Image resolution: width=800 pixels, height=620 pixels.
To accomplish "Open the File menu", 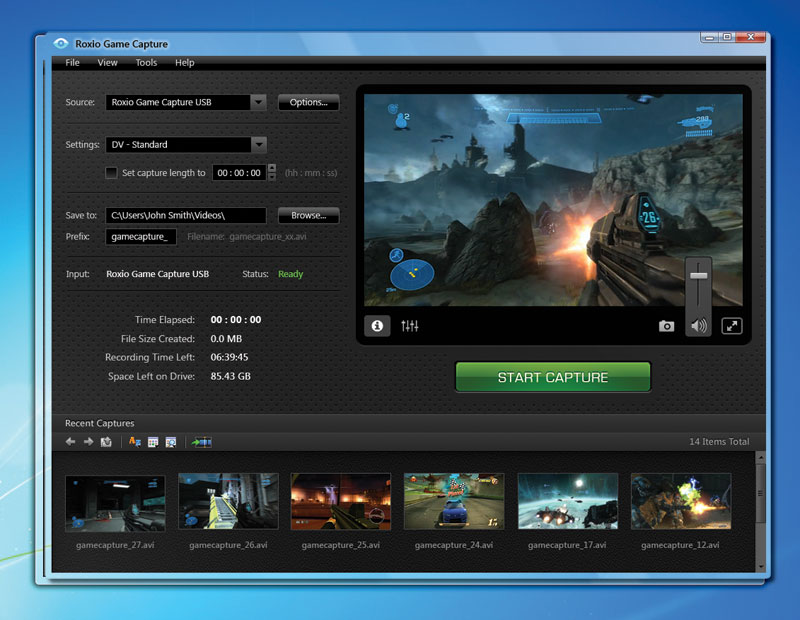I will (x=72, y=62).
